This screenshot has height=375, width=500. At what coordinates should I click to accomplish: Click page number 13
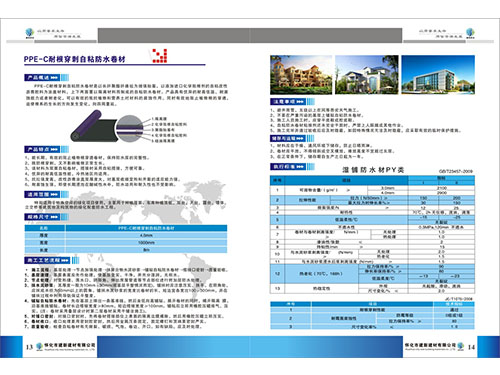pos(29,347)
